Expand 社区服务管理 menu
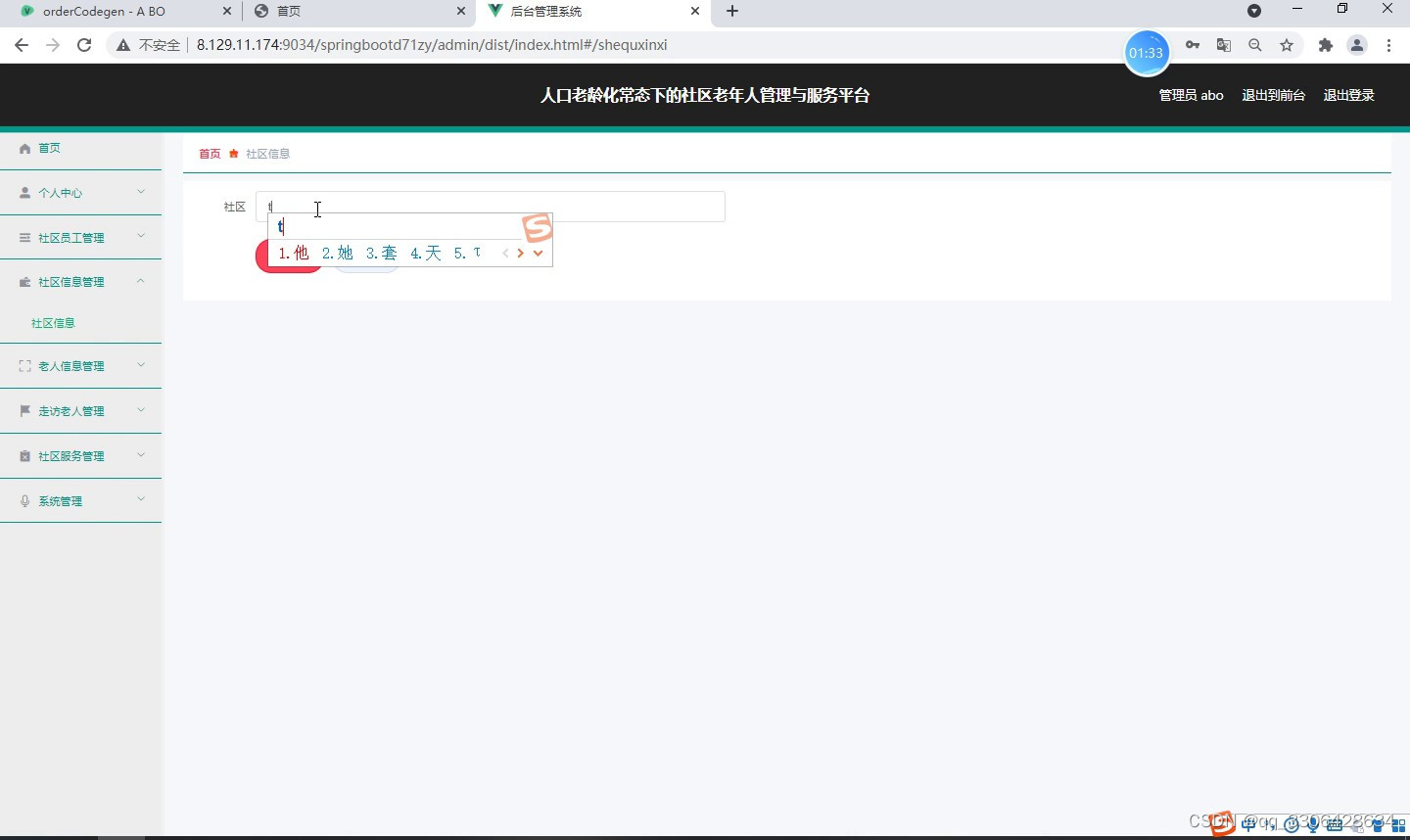This screenshot has width=1410, height=840. click(80, 456)
